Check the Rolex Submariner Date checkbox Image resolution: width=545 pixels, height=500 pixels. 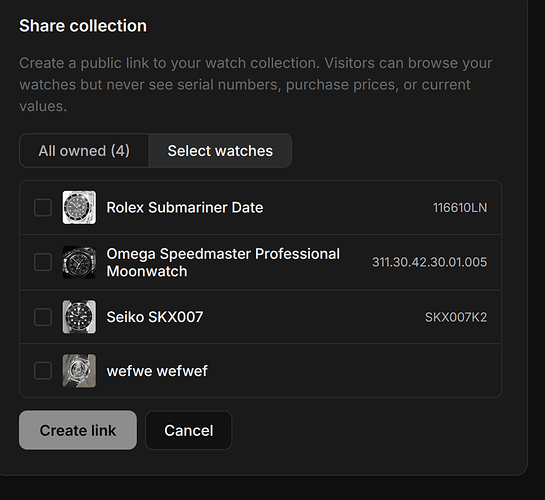point(43,207)
